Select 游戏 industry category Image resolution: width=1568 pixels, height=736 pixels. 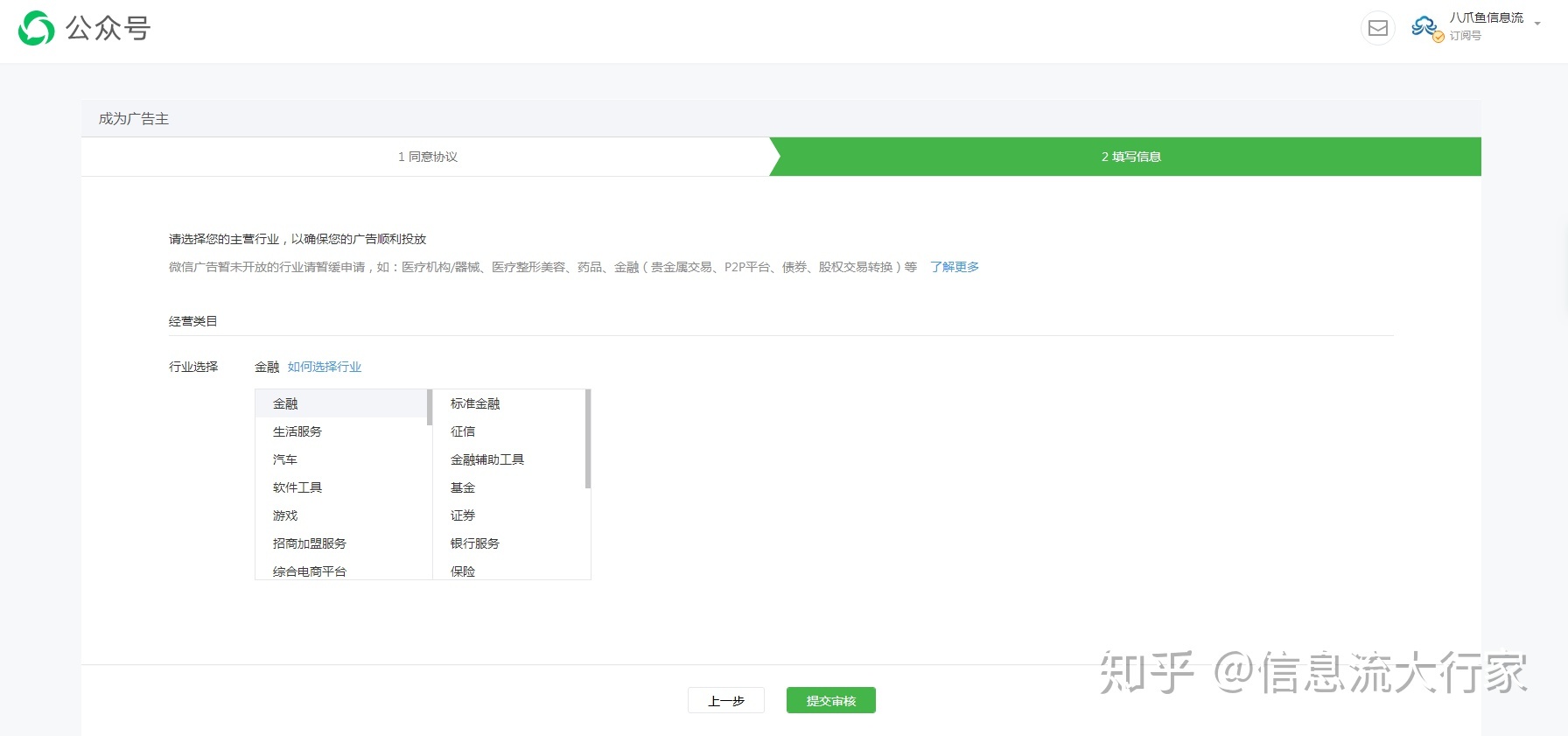tap(341, 515)
